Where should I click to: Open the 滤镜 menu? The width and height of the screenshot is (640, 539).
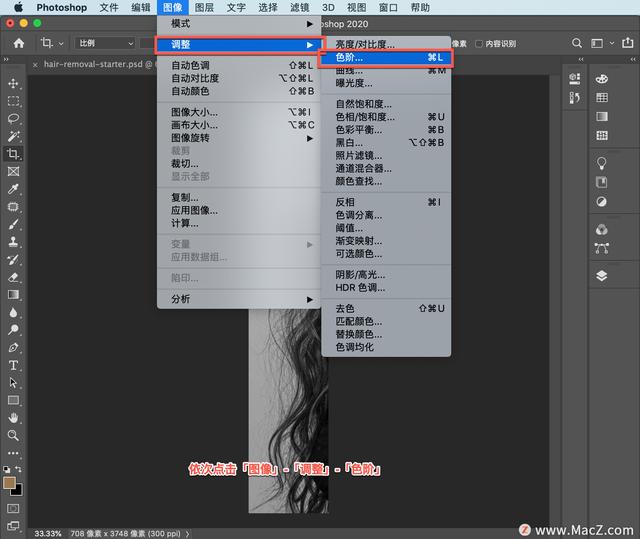(300, 7)
